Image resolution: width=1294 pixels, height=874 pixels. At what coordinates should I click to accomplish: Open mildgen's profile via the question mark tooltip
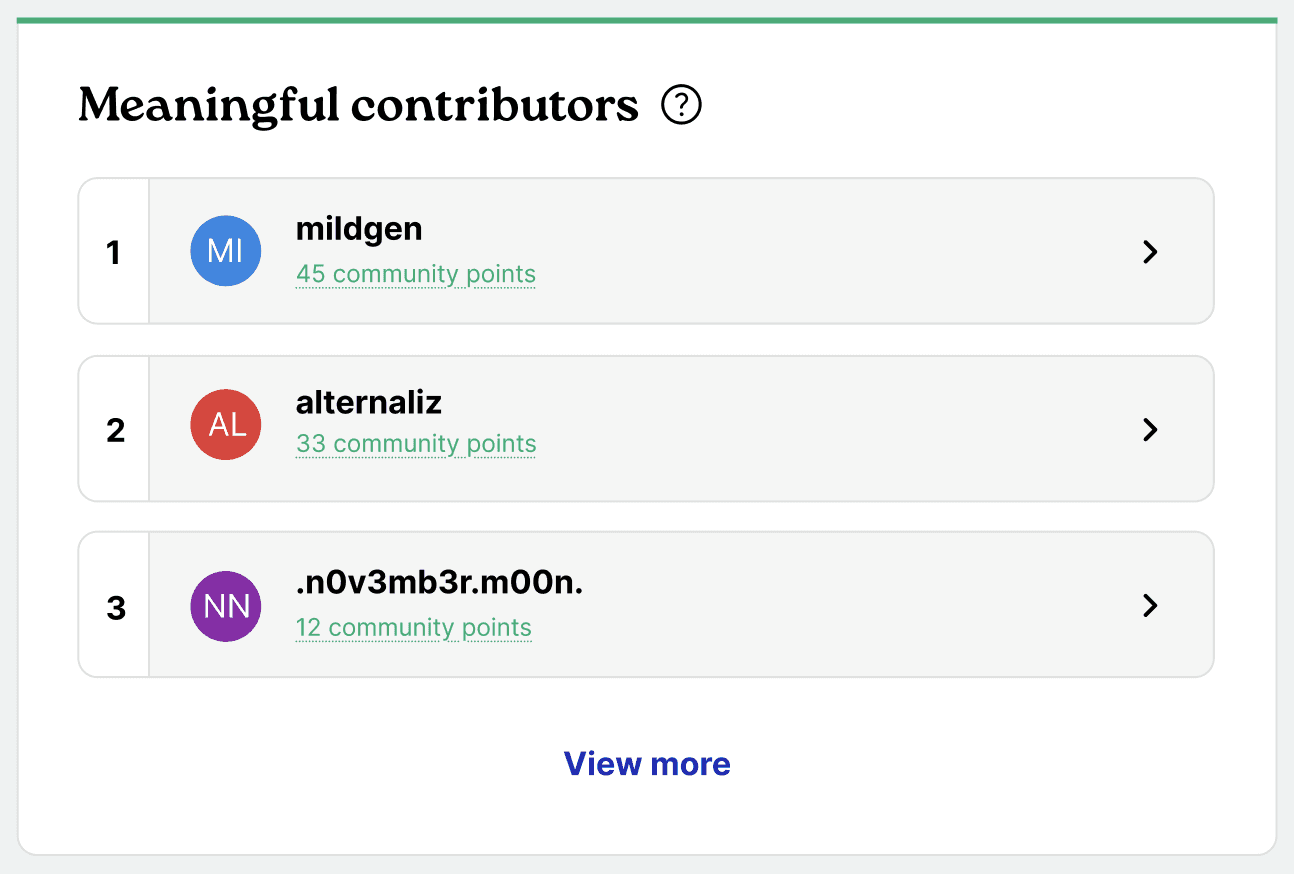tap(681, 105)
